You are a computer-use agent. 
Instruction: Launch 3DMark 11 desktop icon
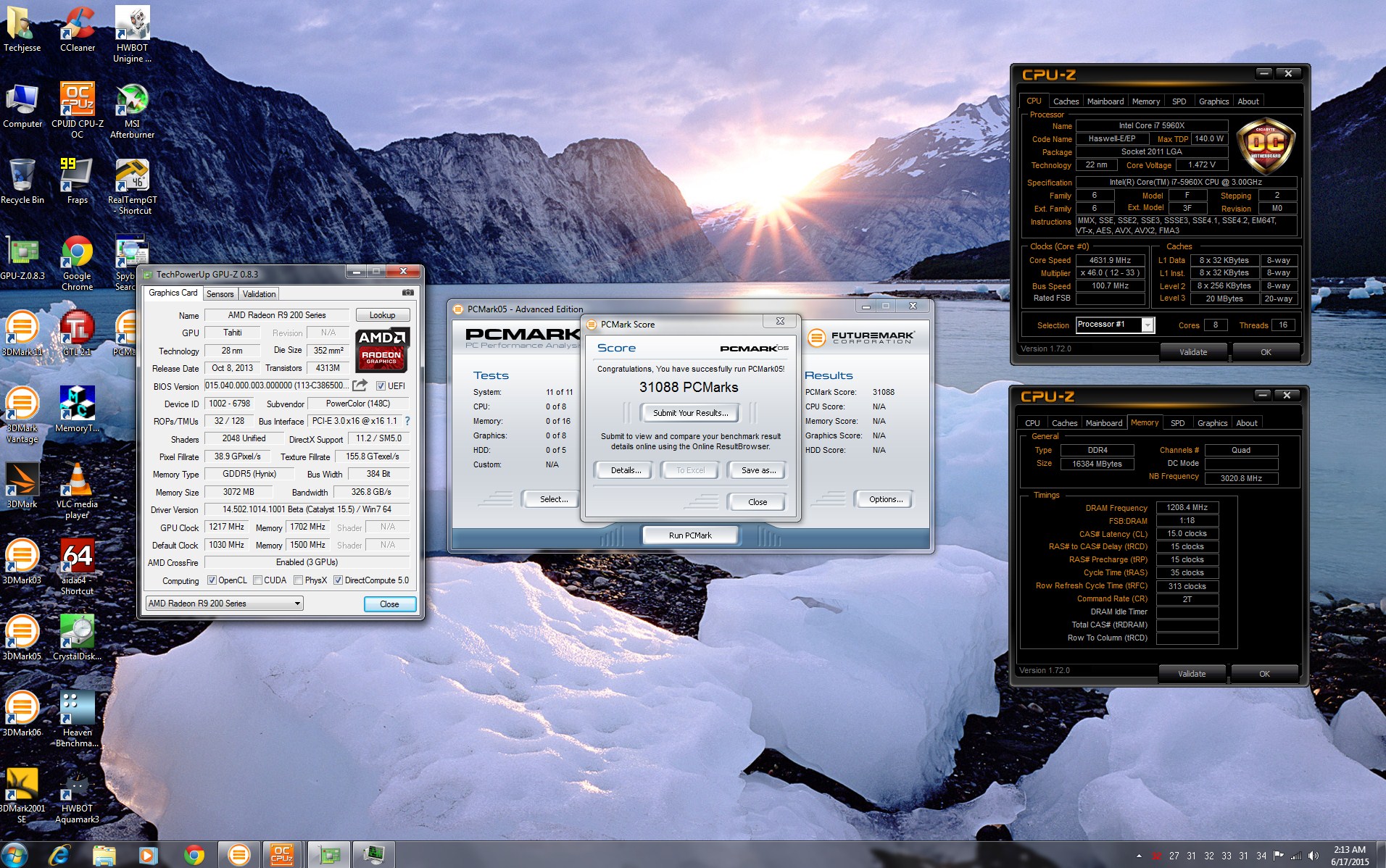[x=22, y=333]
